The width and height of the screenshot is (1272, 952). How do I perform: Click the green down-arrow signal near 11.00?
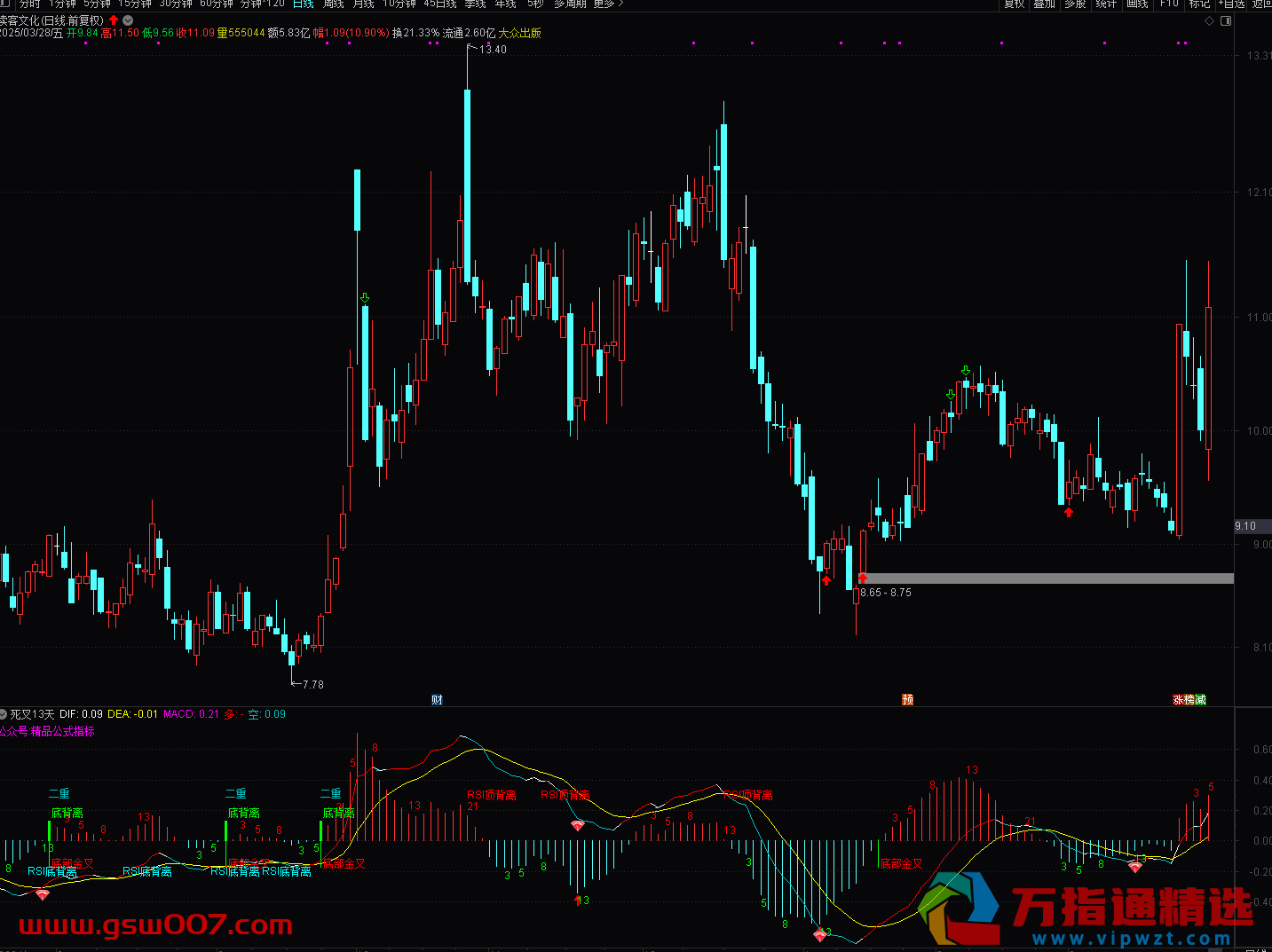tap(364, 298)
